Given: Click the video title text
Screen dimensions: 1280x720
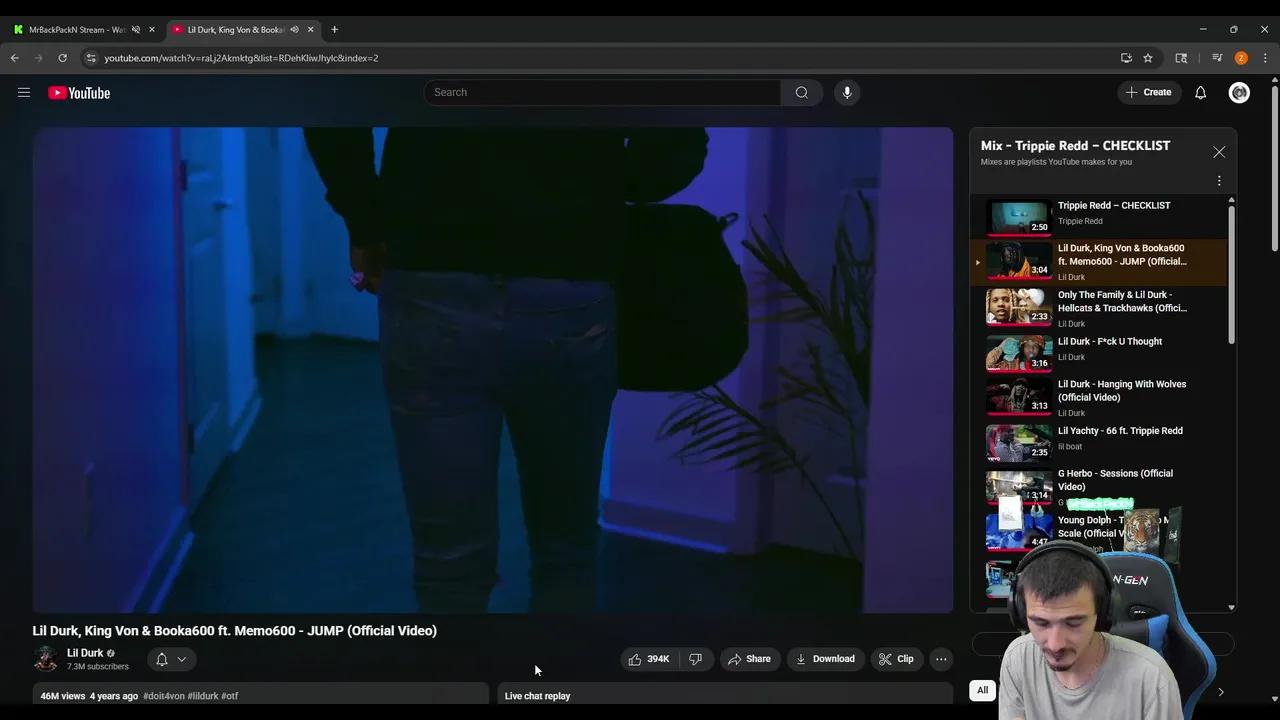Looking at the screenshot, I should click(x=235, y=631).
